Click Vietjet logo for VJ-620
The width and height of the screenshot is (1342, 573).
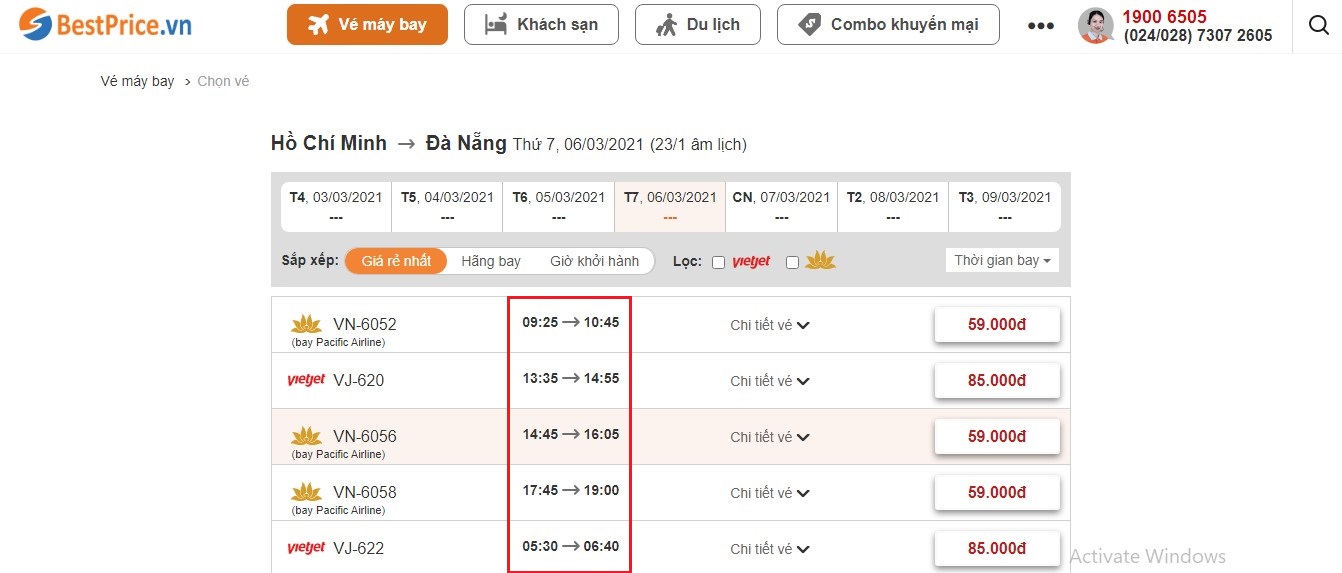point(306,380)
